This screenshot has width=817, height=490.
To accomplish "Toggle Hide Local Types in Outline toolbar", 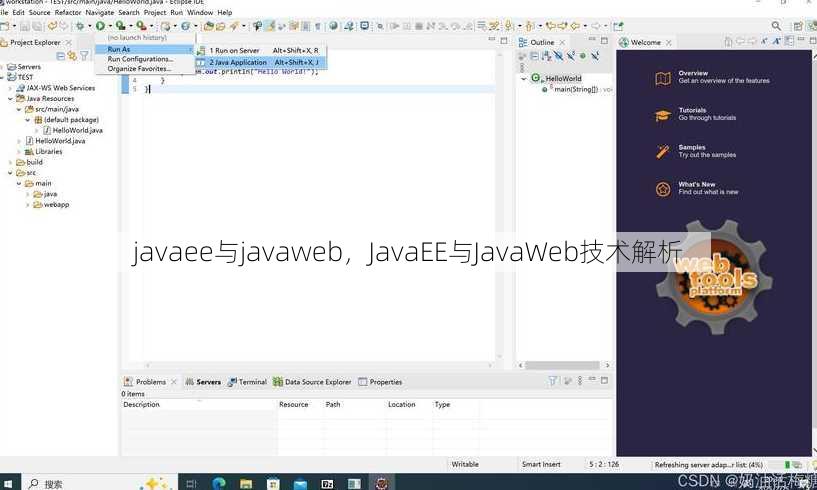I will (595, 56).
